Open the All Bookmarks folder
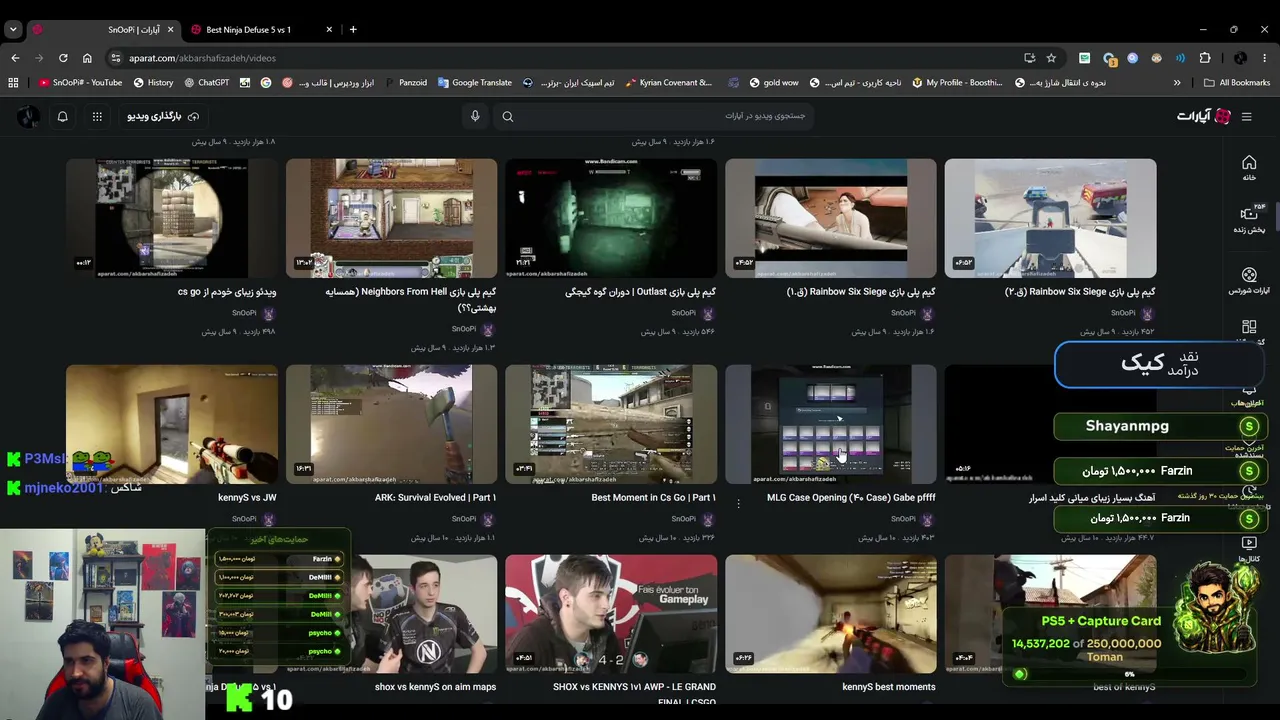Image resolution: width=1280 pixels, height=720 pixels. point(1237,83)
